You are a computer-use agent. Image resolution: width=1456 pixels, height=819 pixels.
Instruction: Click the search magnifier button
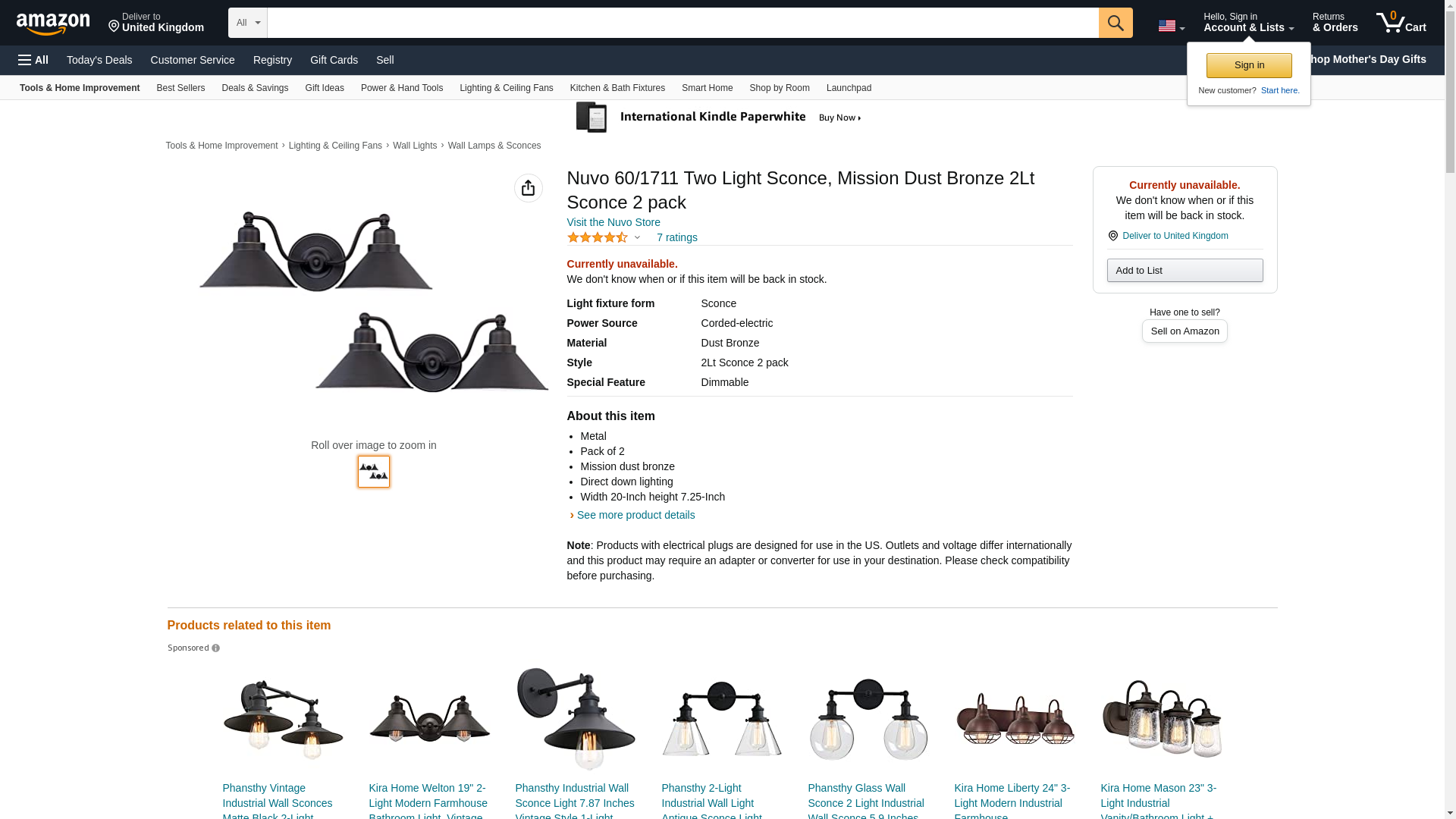point(1115,23)
